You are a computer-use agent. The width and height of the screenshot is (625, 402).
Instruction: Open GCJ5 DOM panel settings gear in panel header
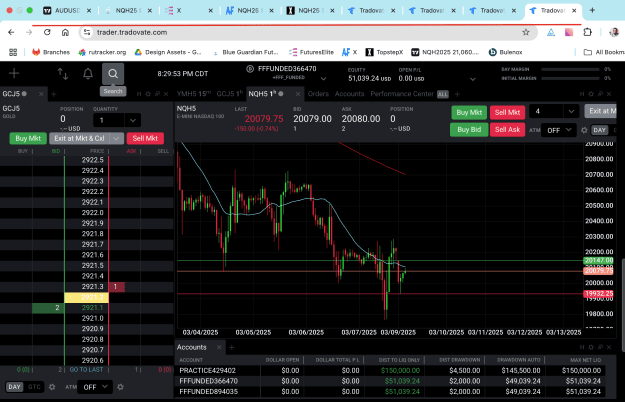148,94
